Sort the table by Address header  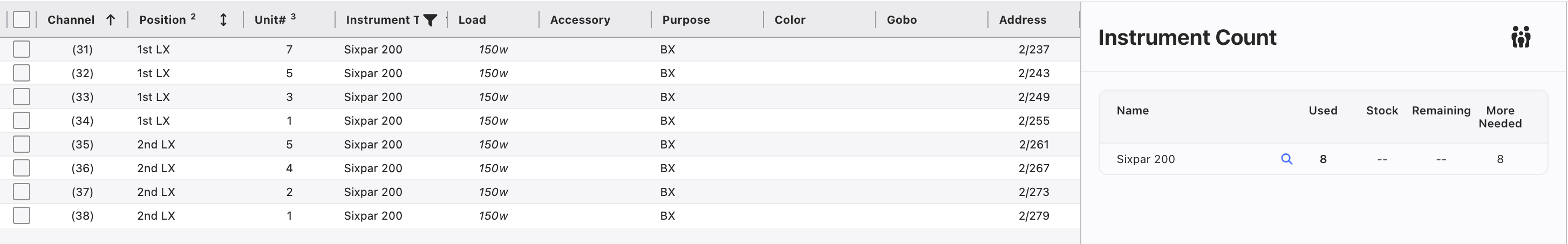[x=1022, y=19]
